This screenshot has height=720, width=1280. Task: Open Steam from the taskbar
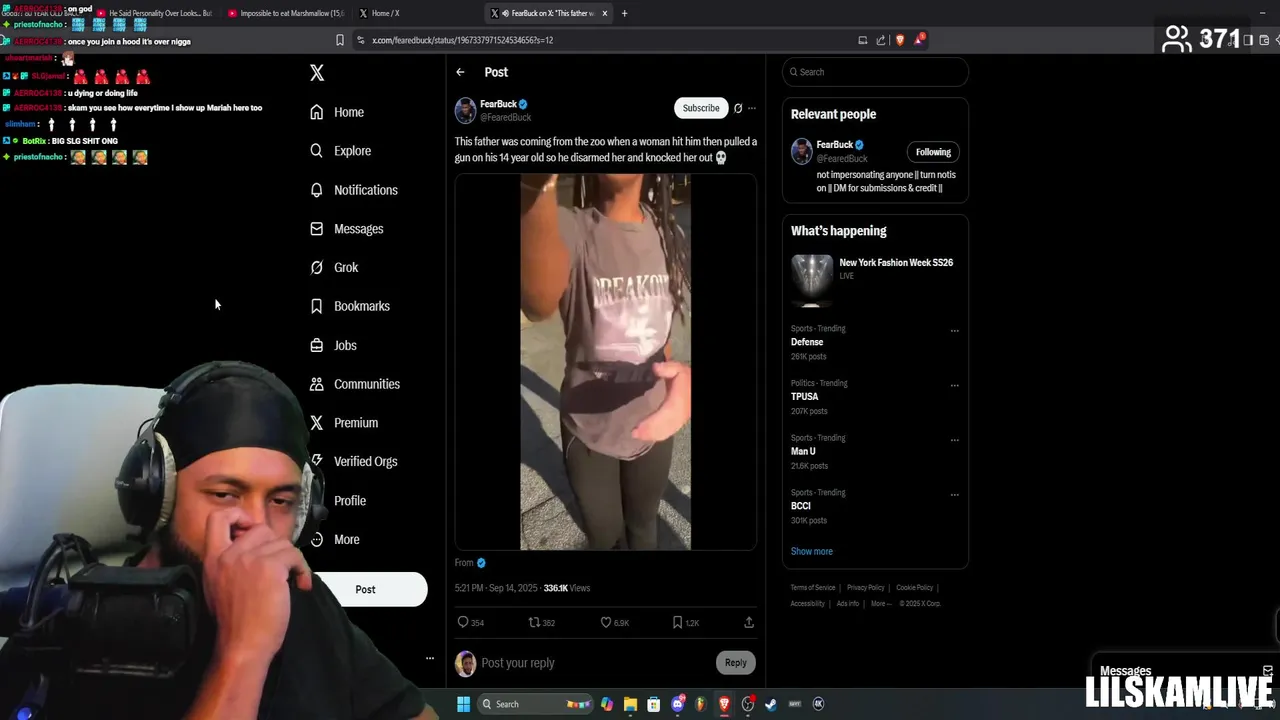[x=771, y=704]
